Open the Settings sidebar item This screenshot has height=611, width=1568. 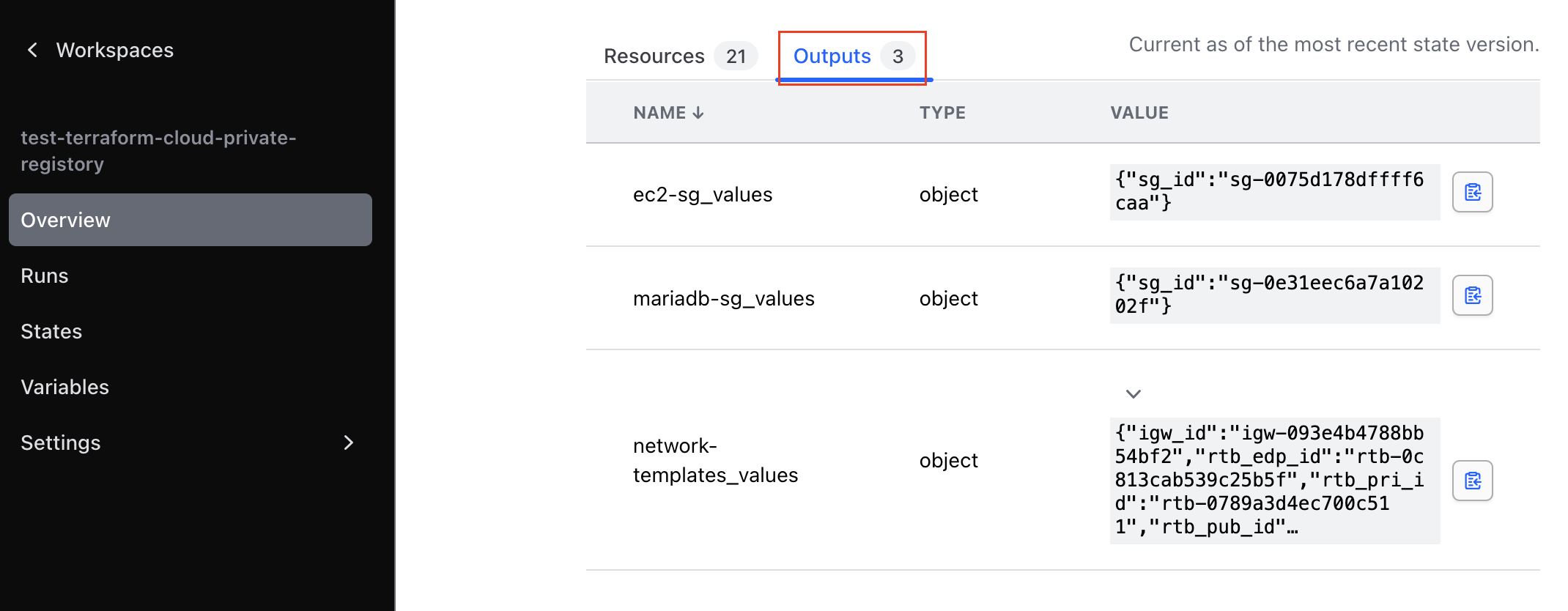tap(61, 442)
